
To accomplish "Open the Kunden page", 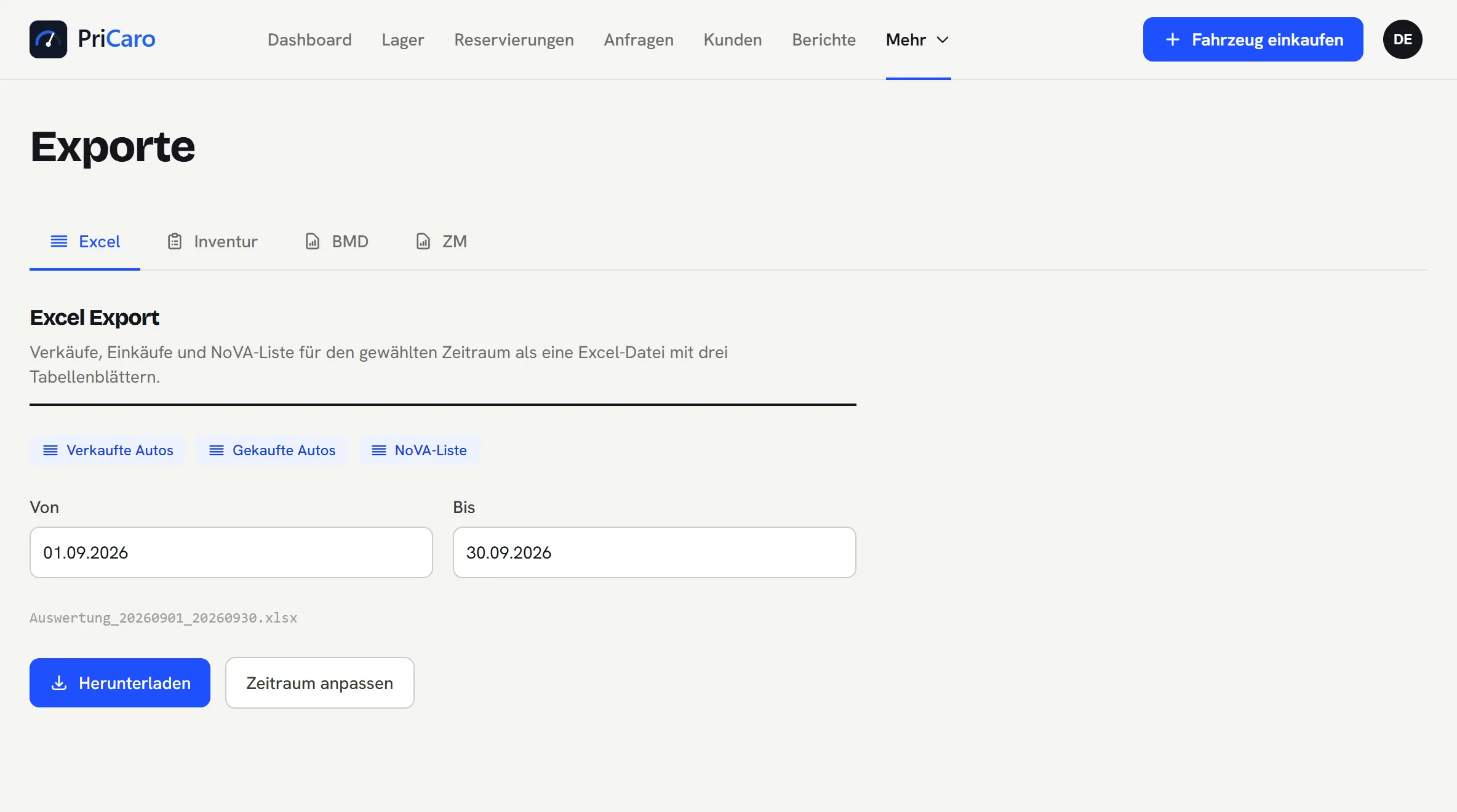I will coord(733,39).
